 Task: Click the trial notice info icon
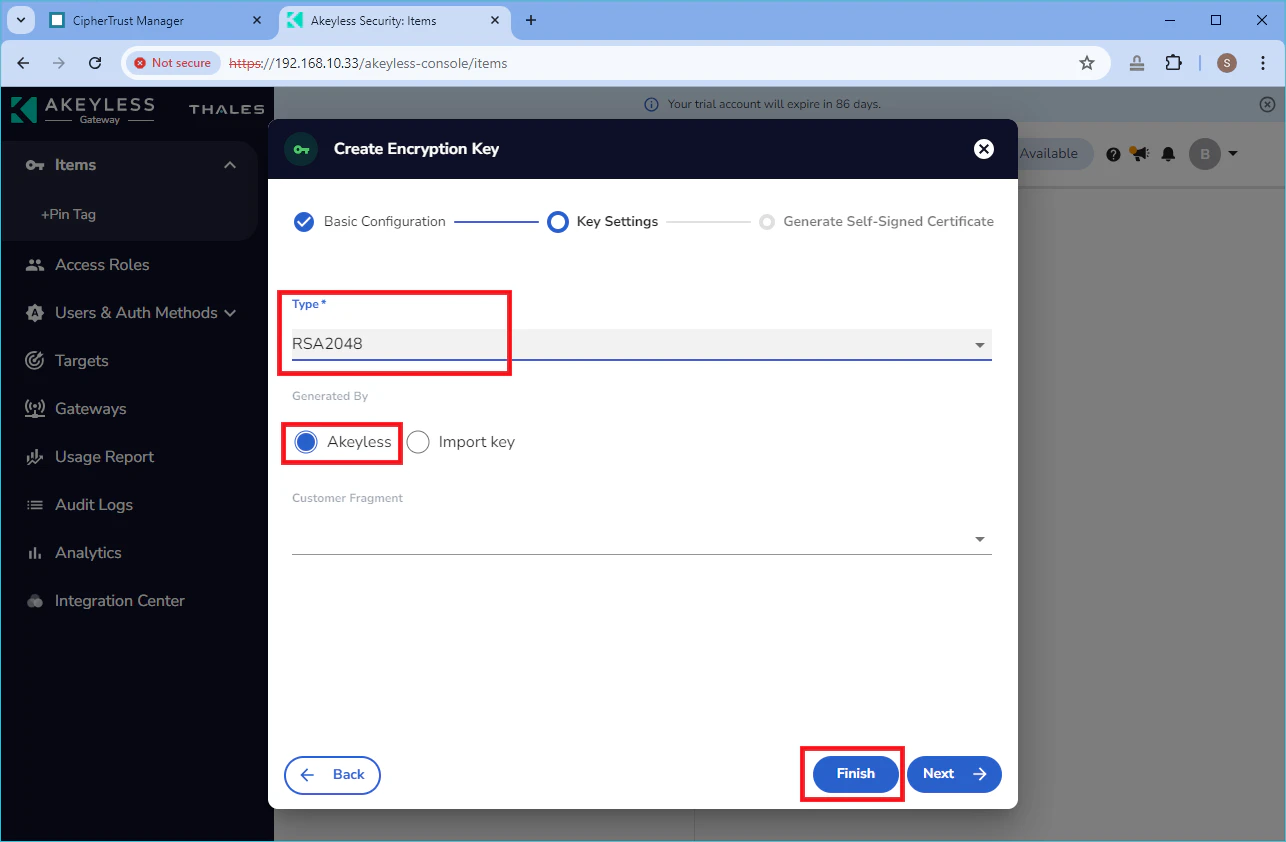tap(652, 104)
